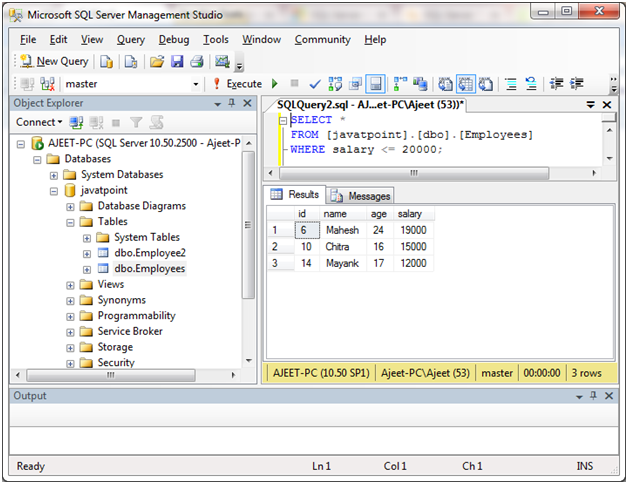Click the Save floppy disk icon
Image resolution: width=628 pixels, height=484 pixels.
coord(177,61)
